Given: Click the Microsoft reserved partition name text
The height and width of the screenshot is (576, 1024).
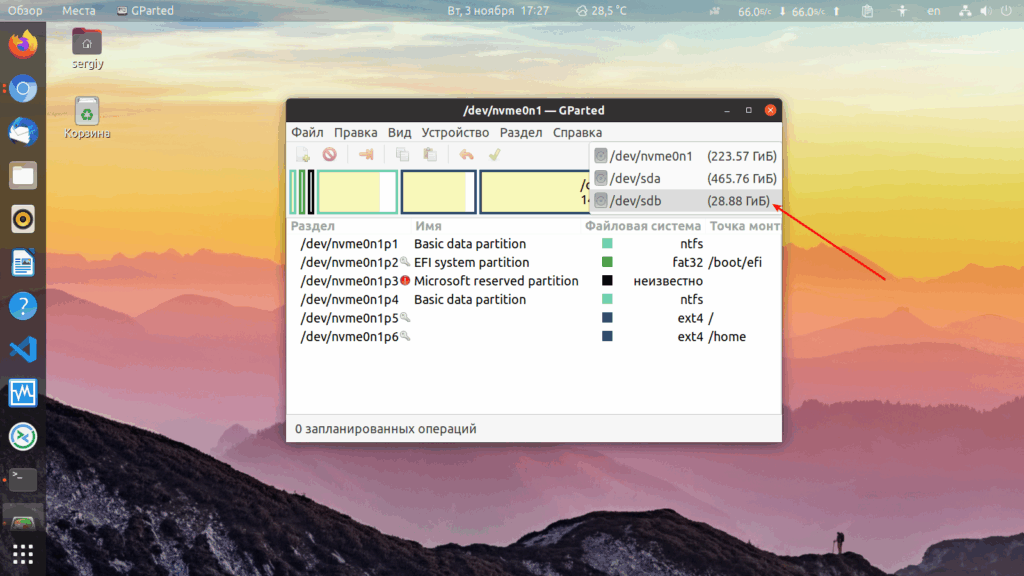Looking at the screenshot, I should 496,281.
